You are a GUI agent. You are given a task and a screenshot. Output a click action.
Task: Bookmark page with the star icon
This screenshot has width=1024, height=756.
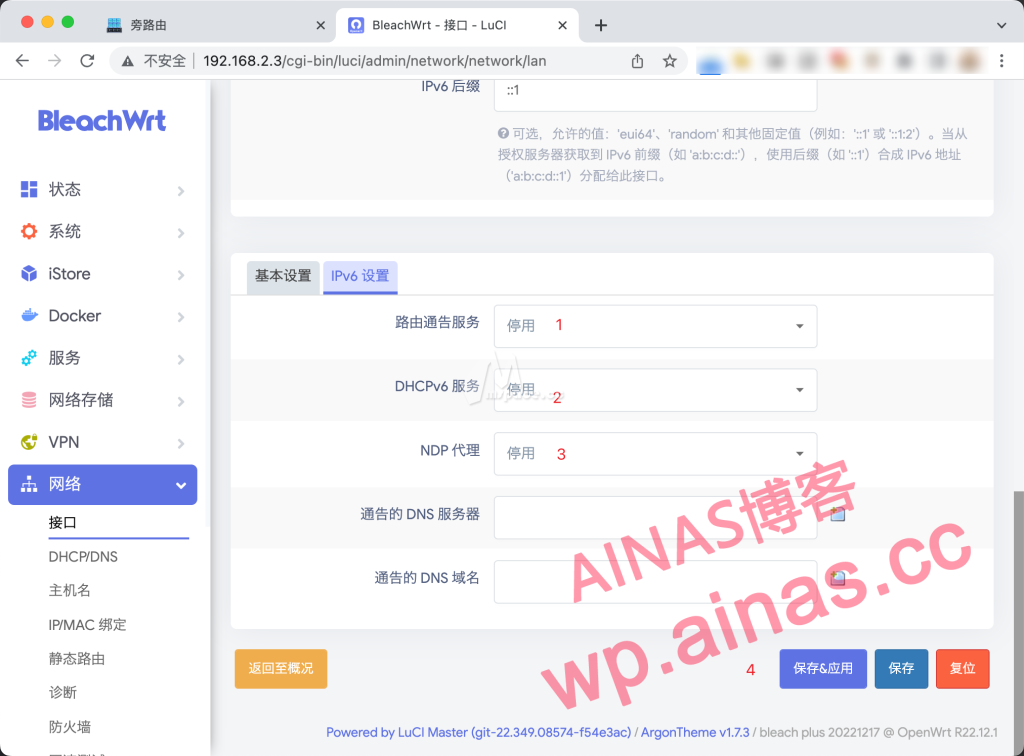[x=669, y=61]
